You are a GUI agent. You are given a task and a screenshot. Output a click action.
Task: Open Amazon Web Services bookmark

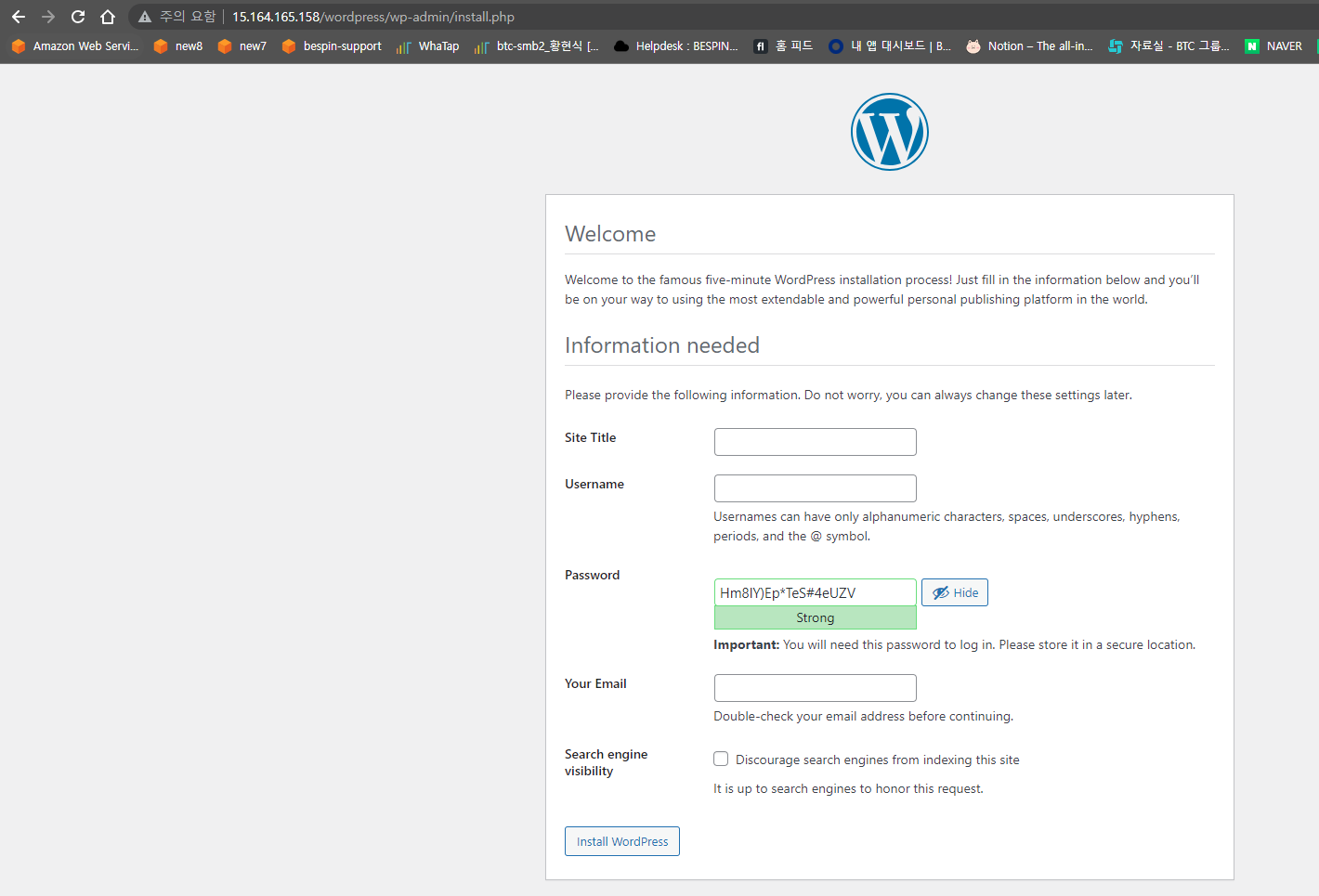[74, 45]
